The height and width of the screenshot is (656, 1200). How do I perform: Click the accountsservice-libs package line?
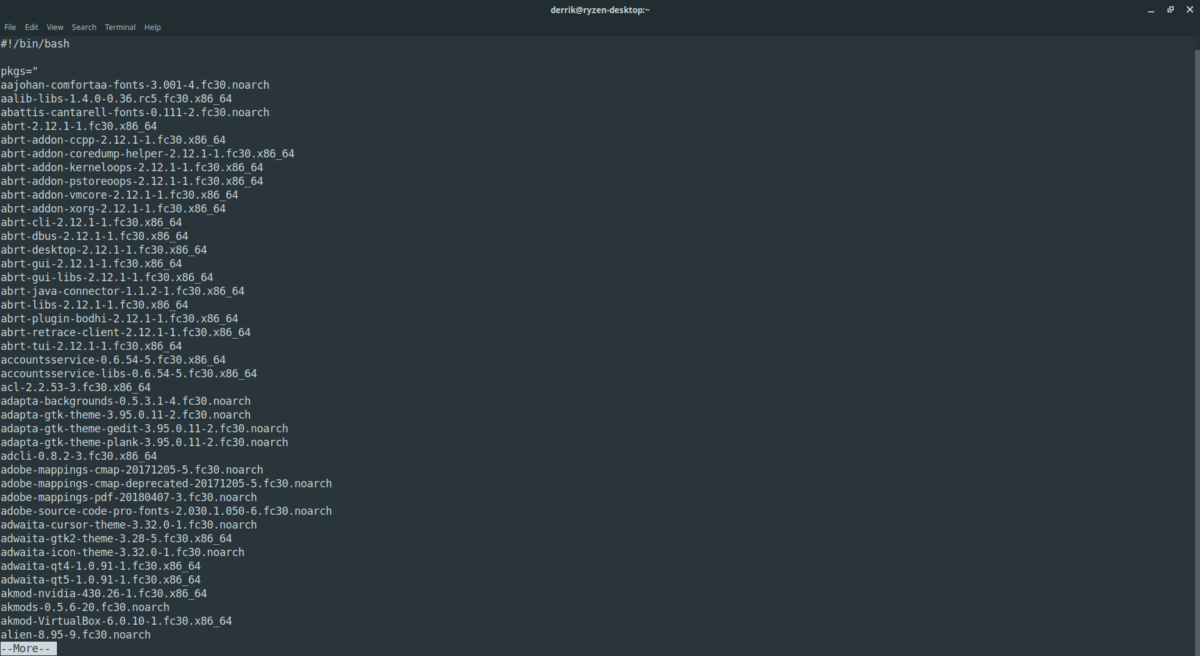coord(129,373)
